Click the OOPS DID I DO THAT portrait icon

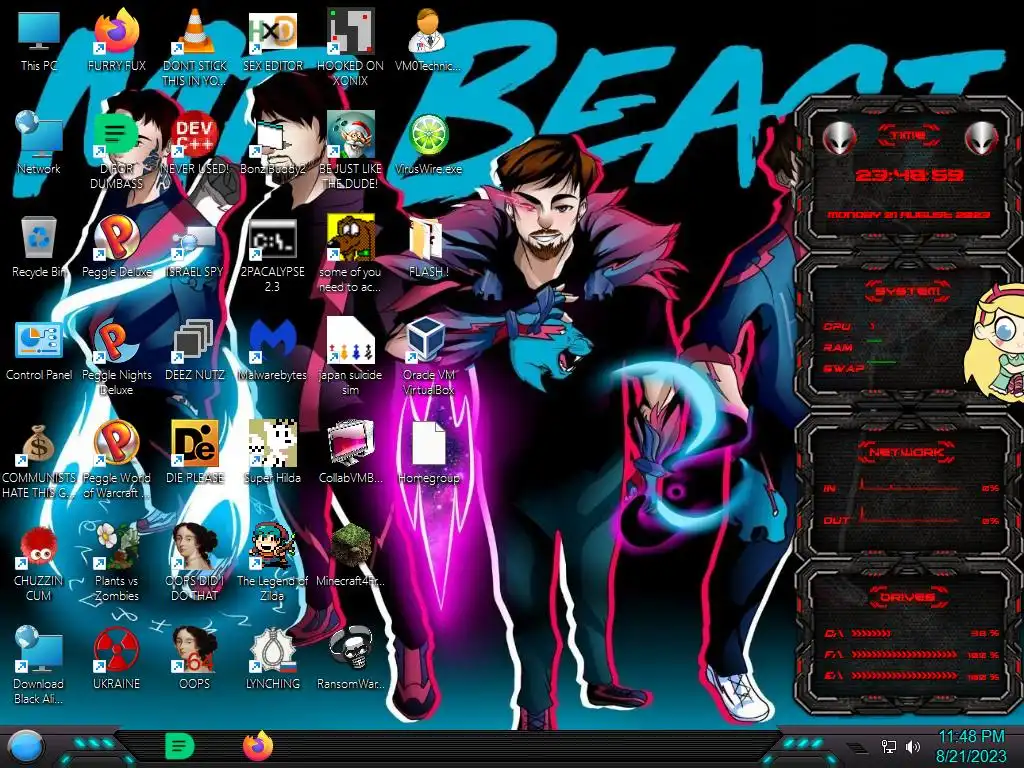click(194, 547)
